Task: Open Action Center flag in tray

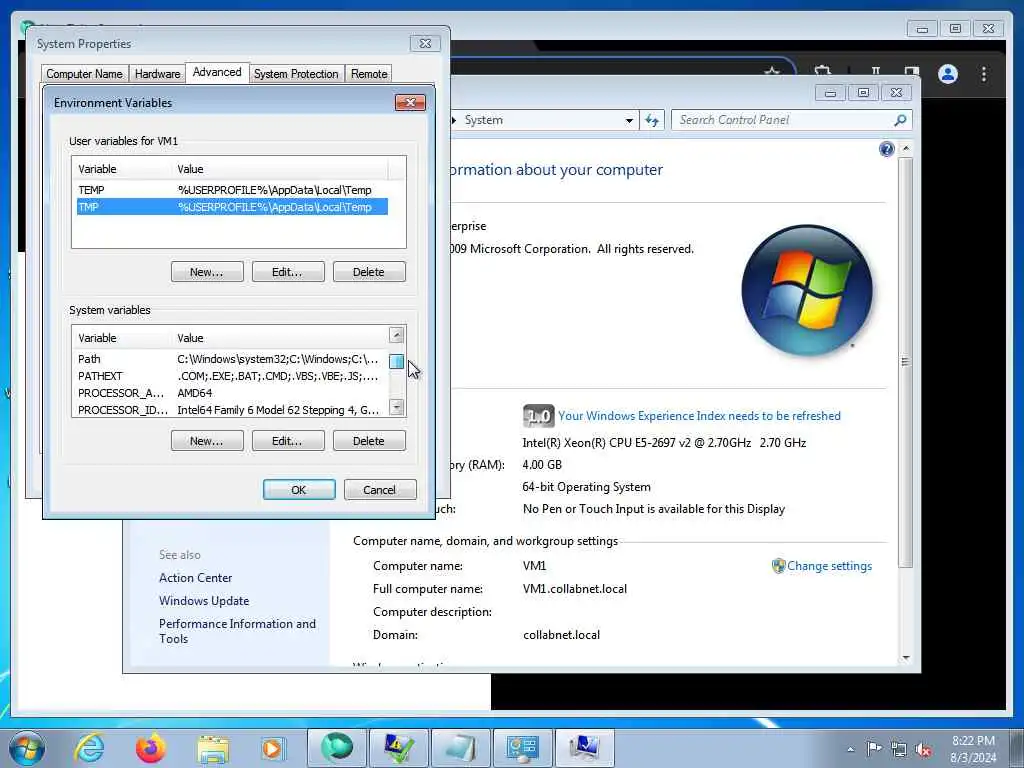Action: click(874, 748)
